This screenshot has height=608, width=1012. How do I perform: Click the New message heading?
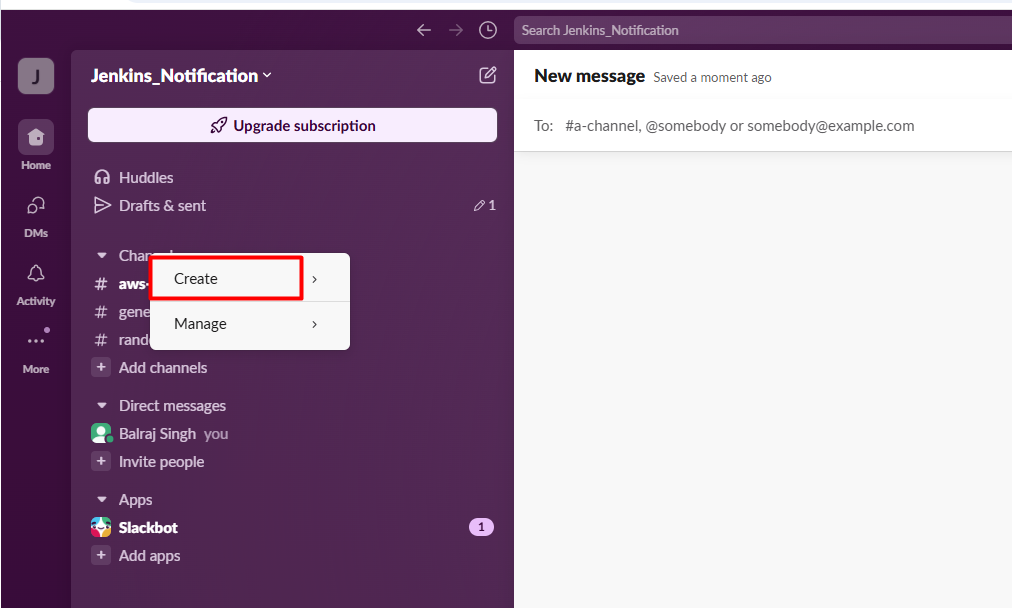589,76
